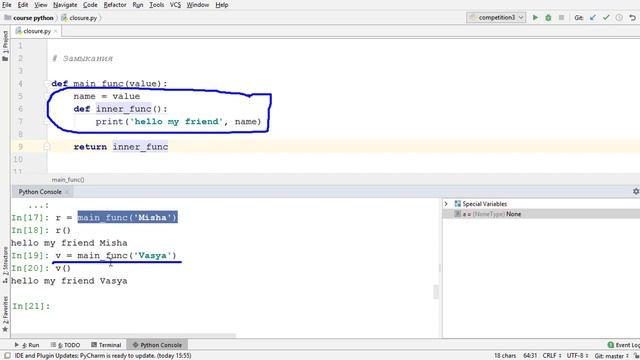Open the Edit menu
This screenshot has height=360, width=640.
[x=23, y=5]
